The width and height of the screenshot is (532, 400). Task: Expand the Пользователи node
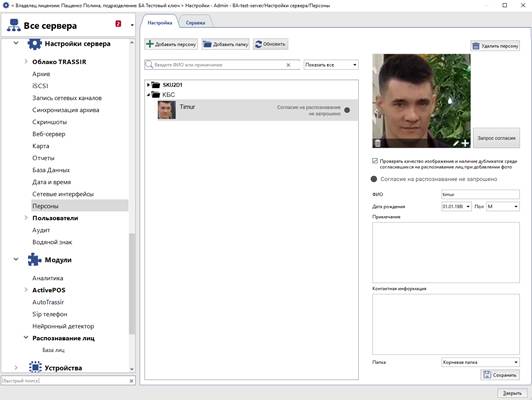26,217
